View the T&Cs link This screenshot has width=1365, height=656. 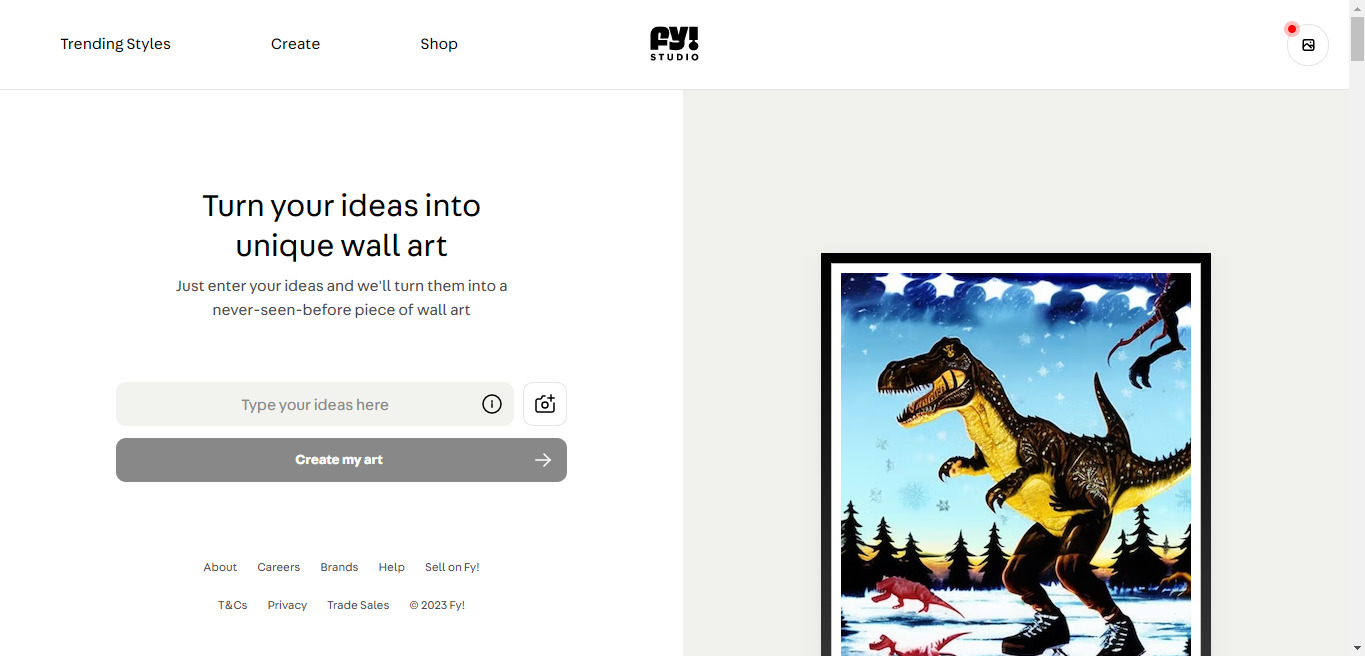click(x=232, y=605)
